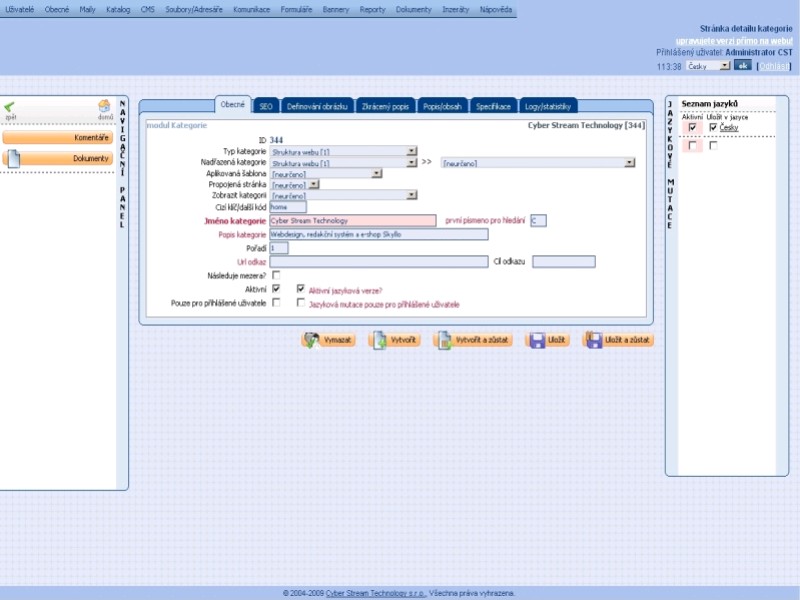Expand the 'Aplikovaná šablona' dropdown
Viewport: 800px width, 600px height.
point(376,173)
